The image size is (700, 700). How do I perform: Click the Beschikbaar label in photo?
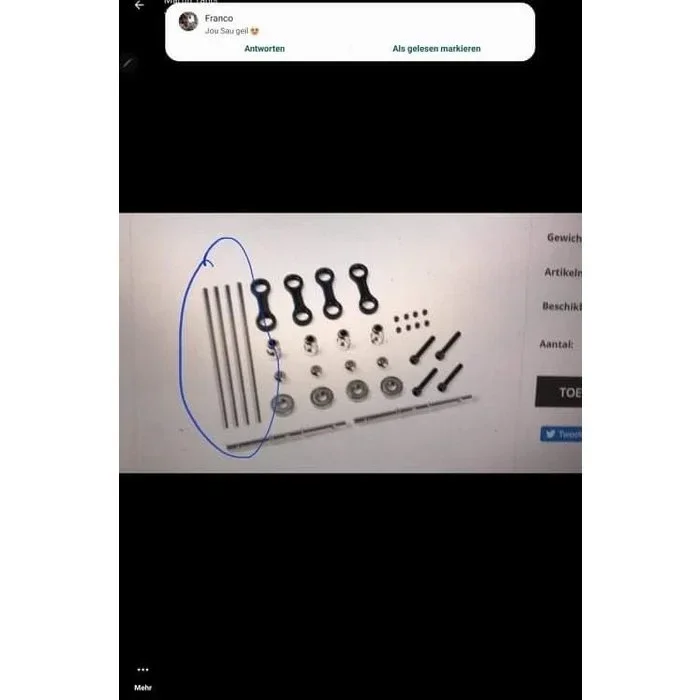pos(562,306)
